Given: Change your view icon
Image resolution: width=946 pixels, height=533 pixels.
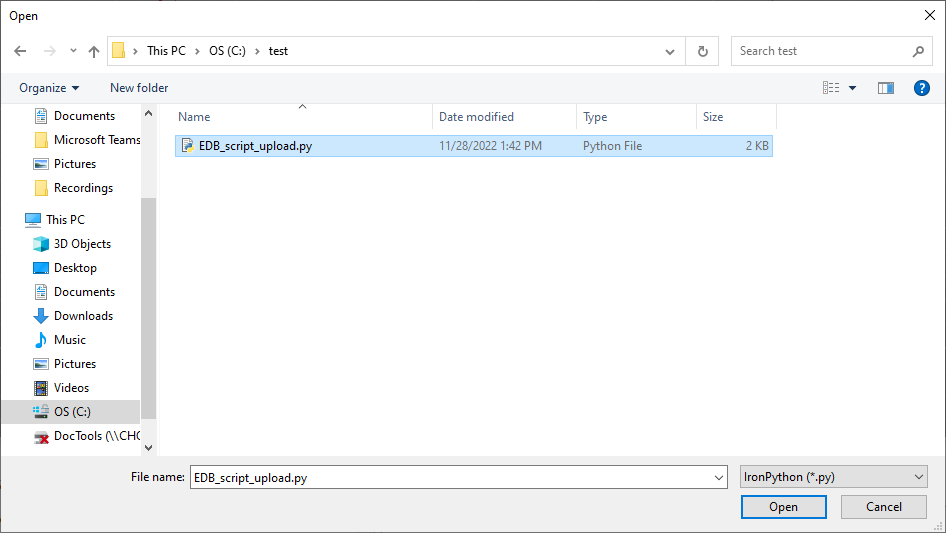Looking at the screenshot, I should 831,88.
